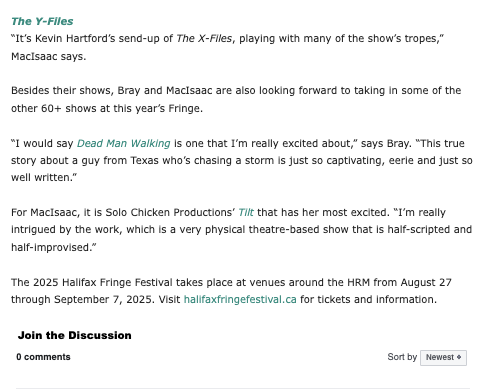Click the 0 comments count label
The height and width of the screenshot is (390, 500).
(43, 357)
